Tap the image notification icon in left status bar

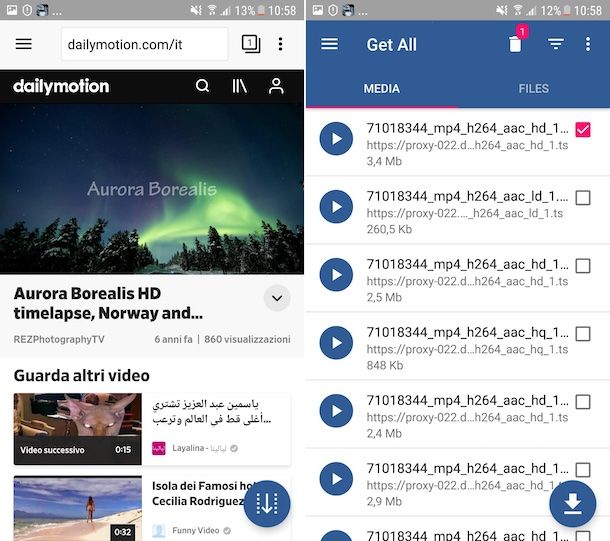tap(12, 10)
